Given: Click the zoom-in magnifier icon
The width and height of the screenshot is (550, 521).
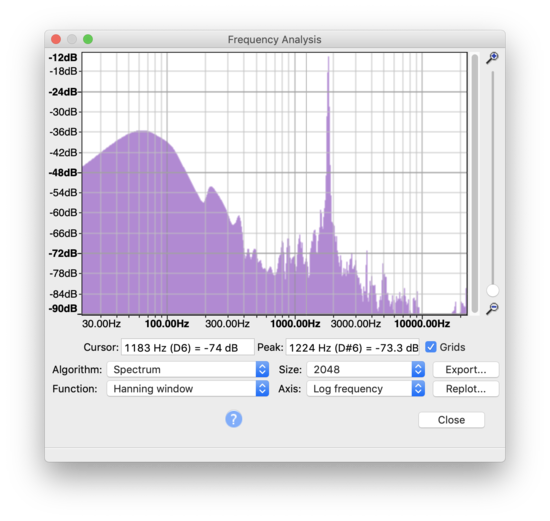Looking at the screenshot, I should click(x=492, y=58).
